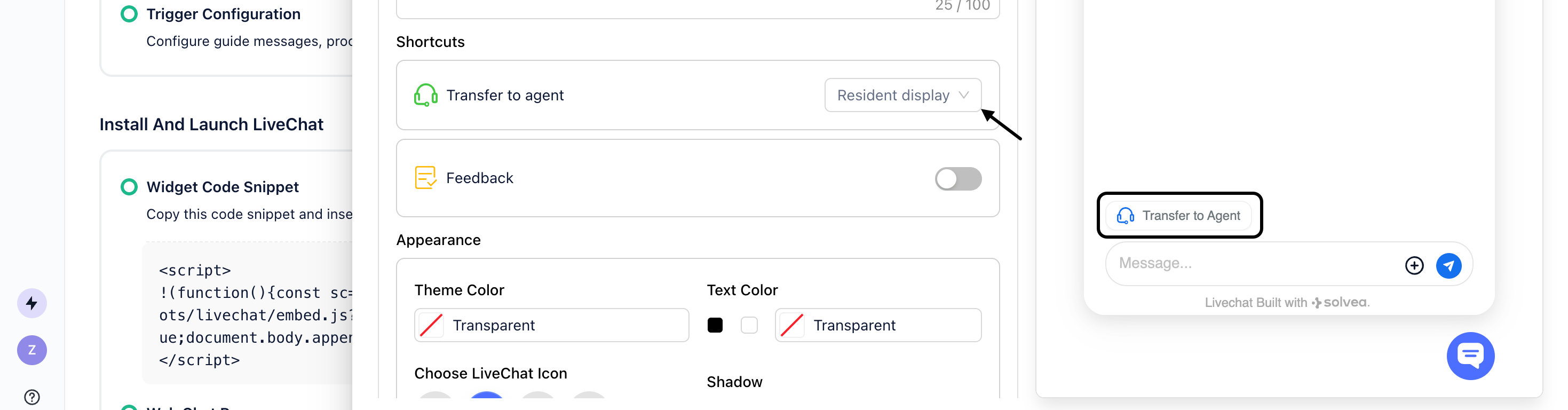Open the Theme Color Transparent picker
Image resolution: width=1568 pixels, height=410 pixels.
tap(551, 325)
